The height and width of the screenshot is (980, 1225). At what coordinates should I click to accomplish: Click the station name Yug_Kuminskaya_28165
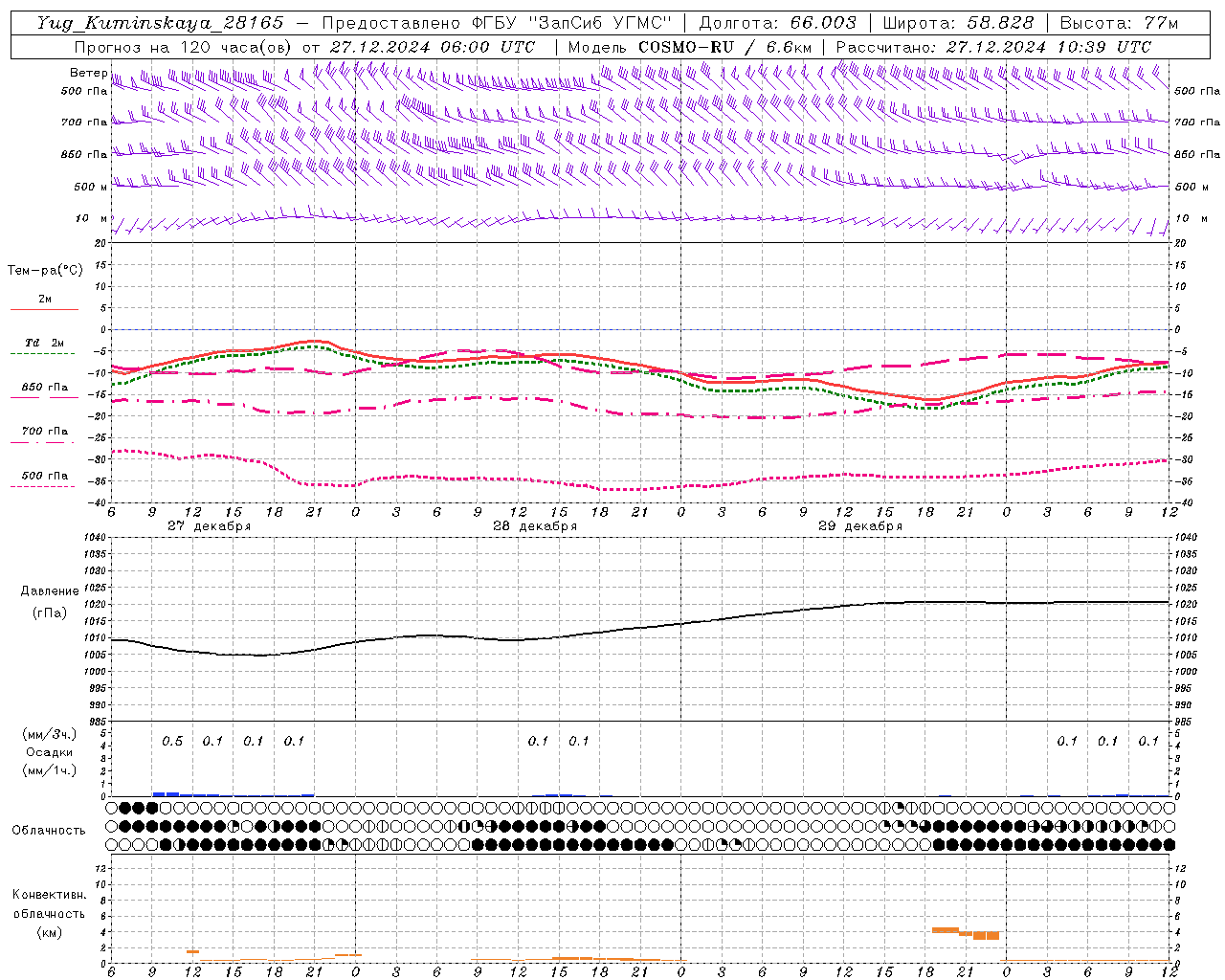(x=160, y=23)
